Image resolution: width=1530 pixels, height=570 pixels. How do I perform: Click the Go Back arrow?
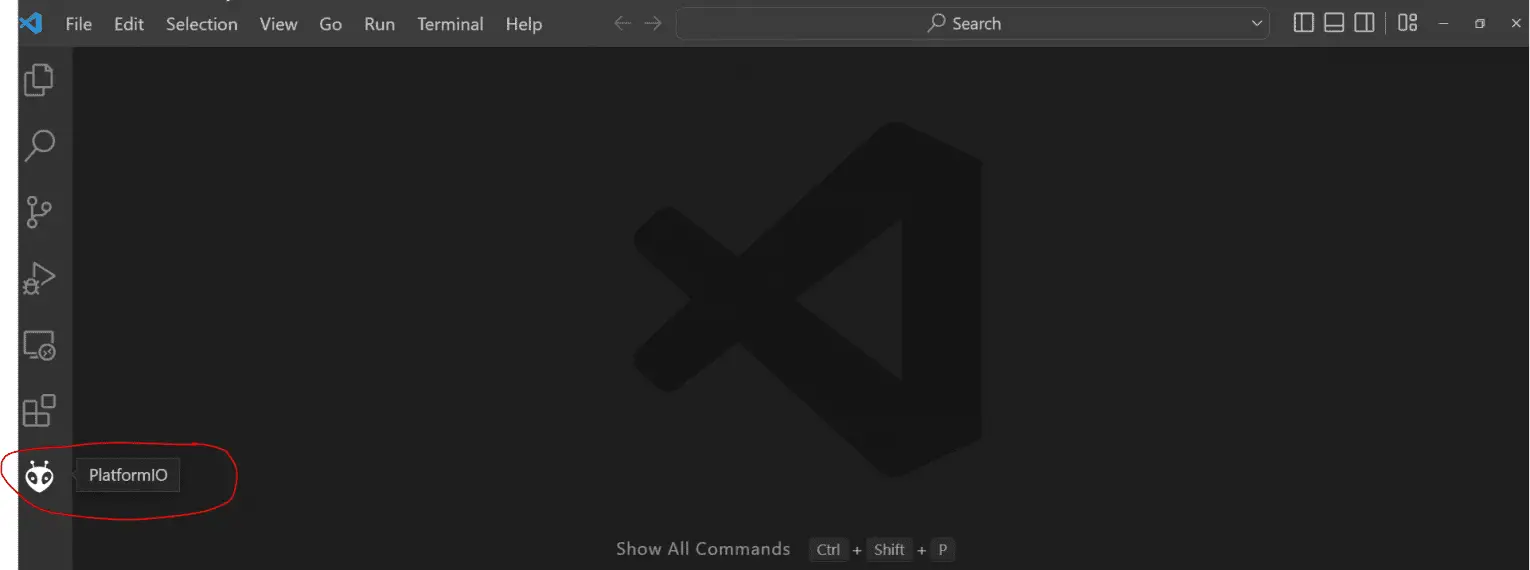click(x=622, y=23)
